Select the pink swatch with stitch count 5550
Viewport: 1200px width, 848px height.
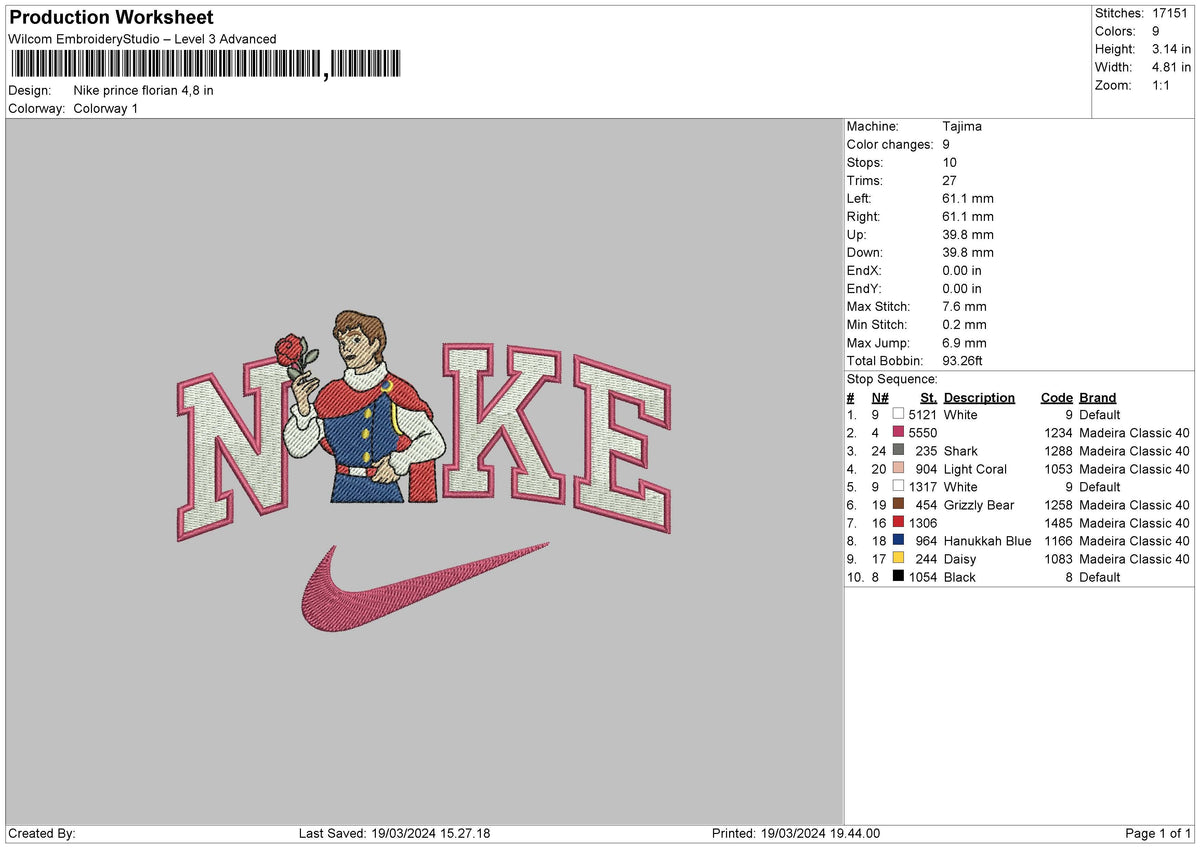(x=898, y=432)
